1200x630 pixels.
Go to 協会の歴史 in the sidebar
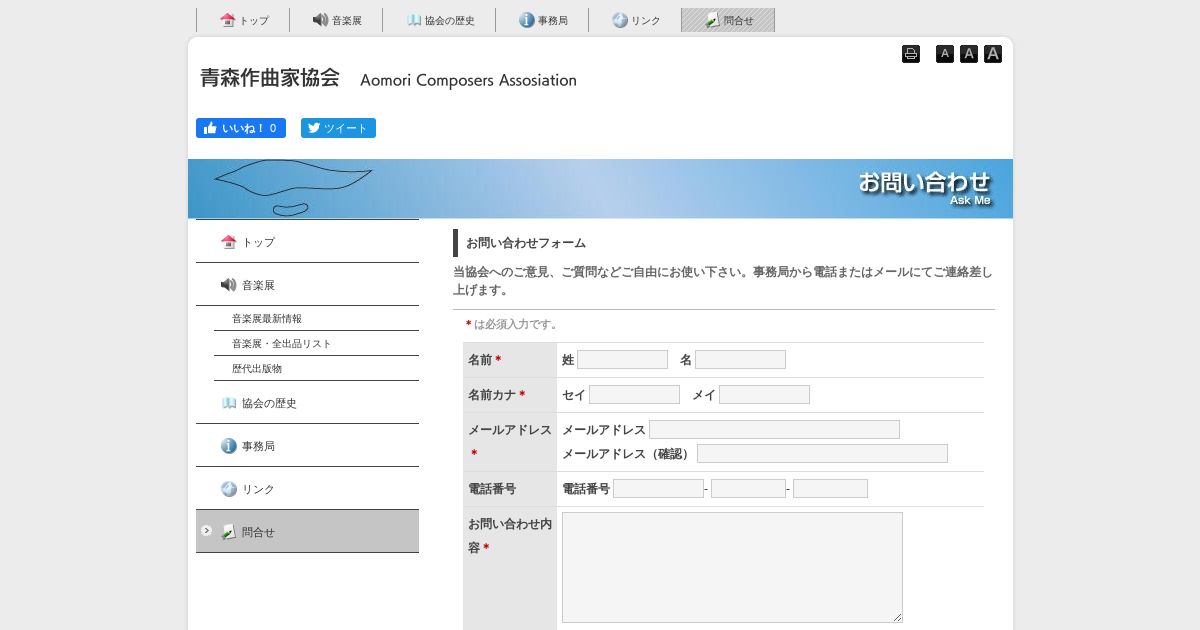click(307, 403)
